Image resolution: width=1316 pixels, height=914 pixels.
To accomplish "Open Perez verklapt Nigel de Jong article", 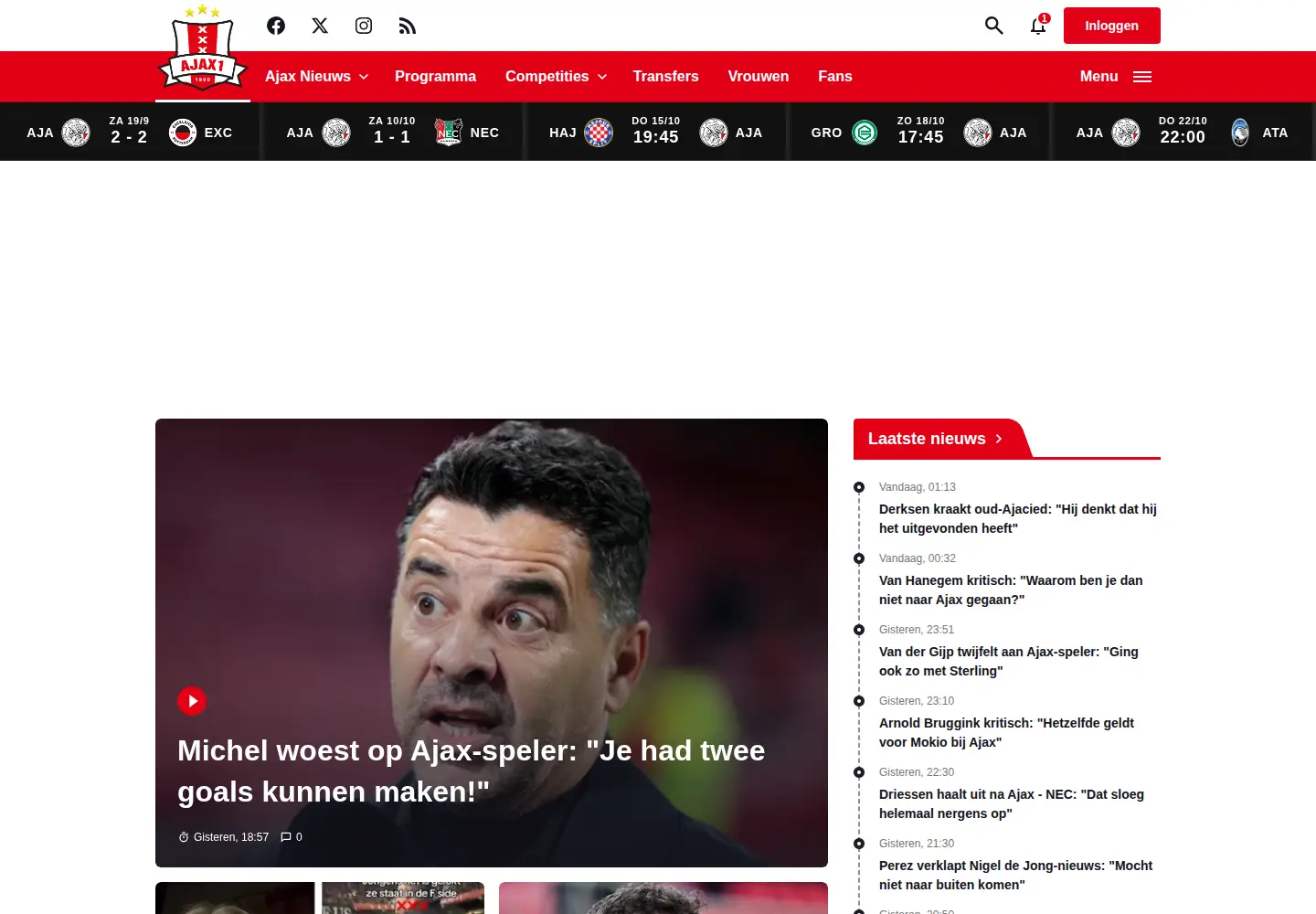I will pos(1015,876).
